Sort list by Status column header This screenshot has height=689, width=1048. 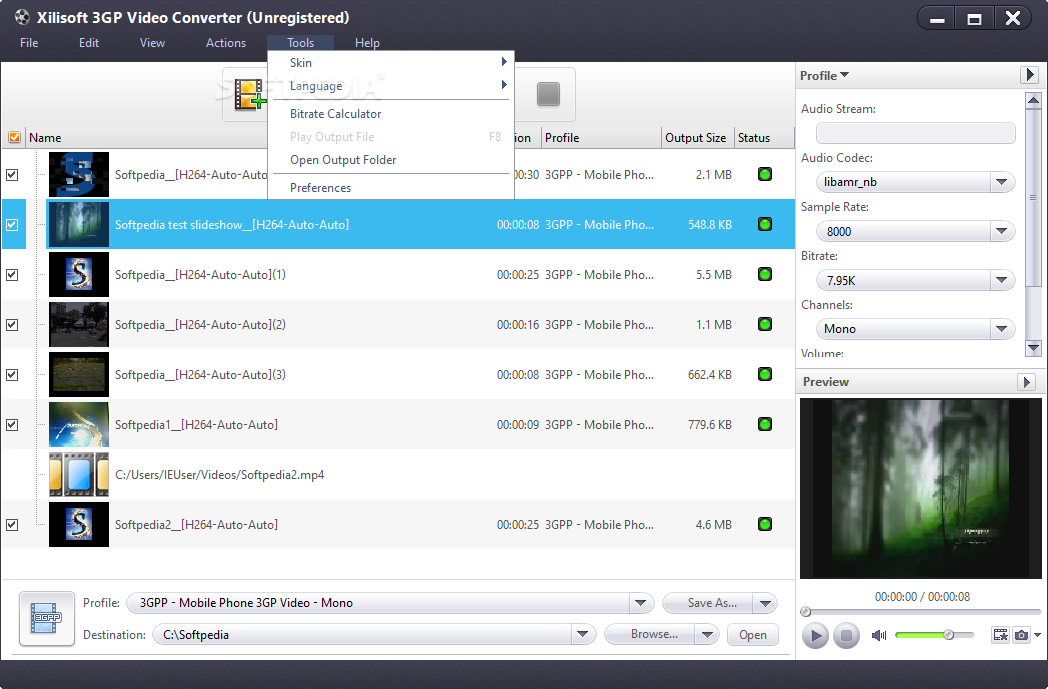pos(764,138)
